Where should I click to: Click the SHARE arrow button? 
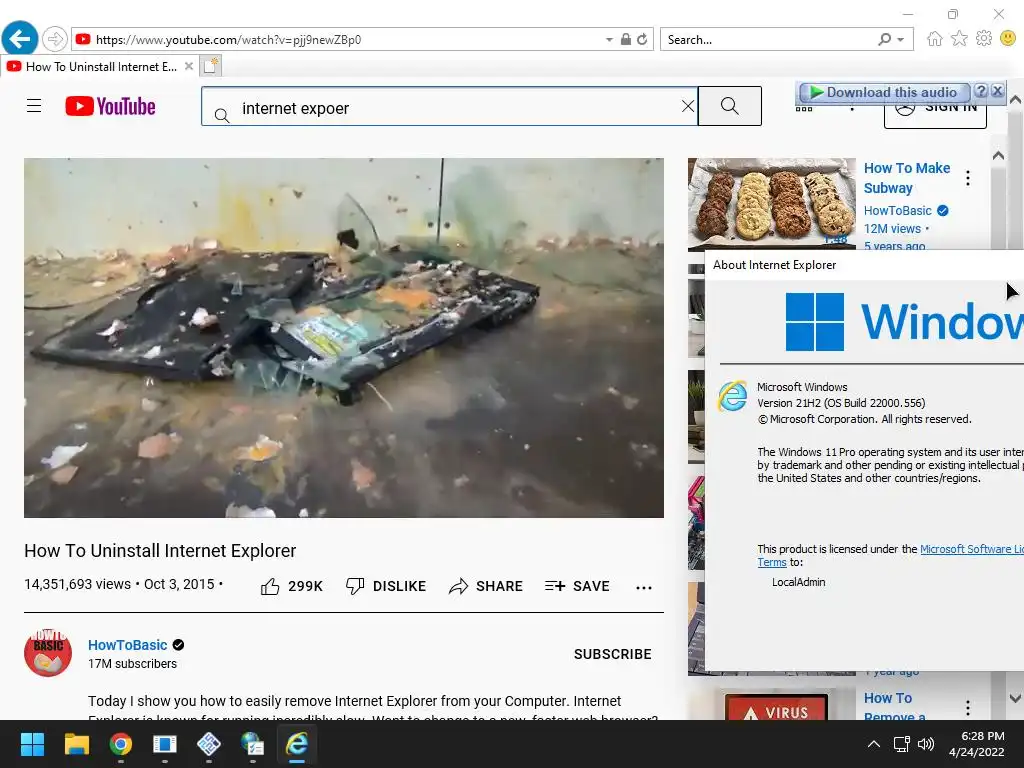click(x=485, y=586)
